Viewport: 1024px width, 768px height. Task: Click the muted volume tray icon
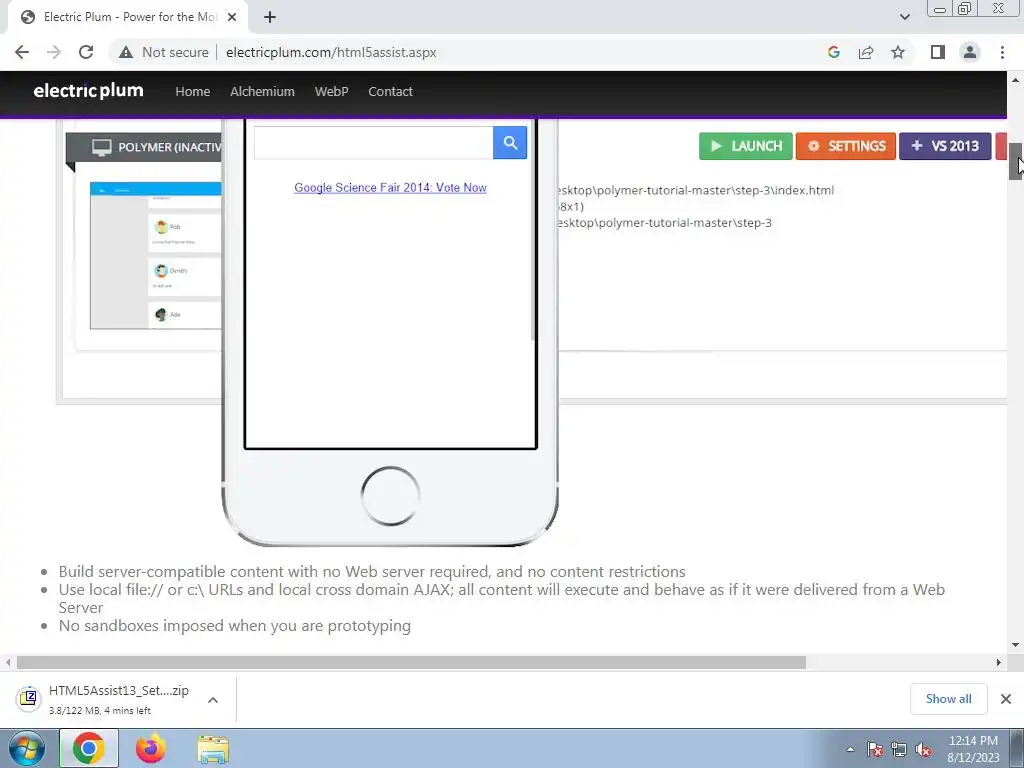click(x=923, y=749)
